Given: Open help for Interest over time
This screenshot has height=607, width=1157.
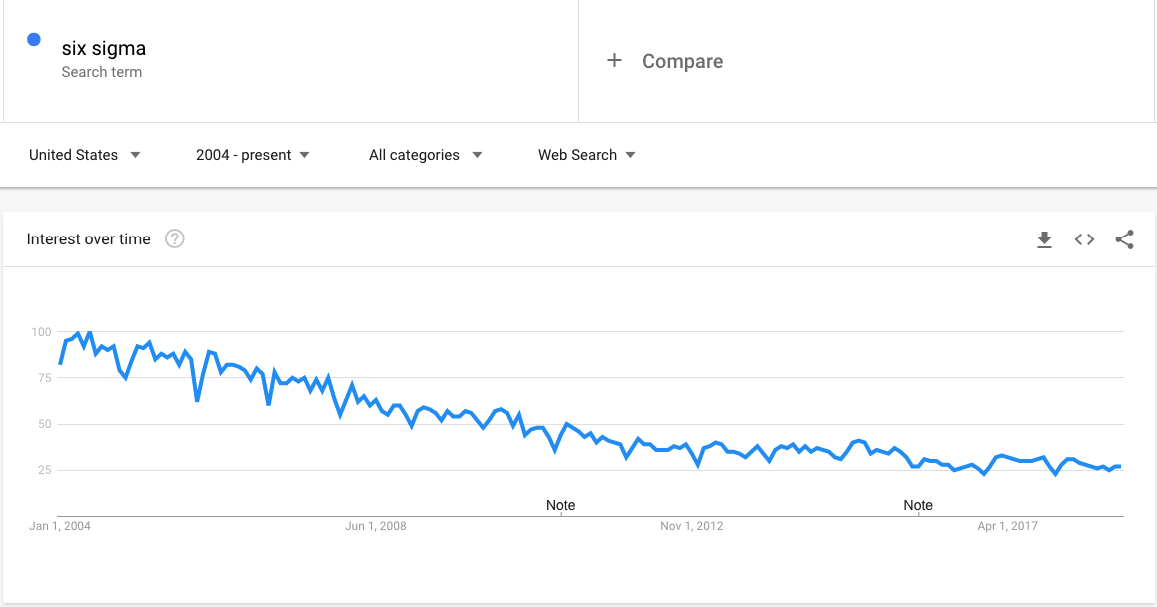Looking at the screenshot, I should click(175, 239).
